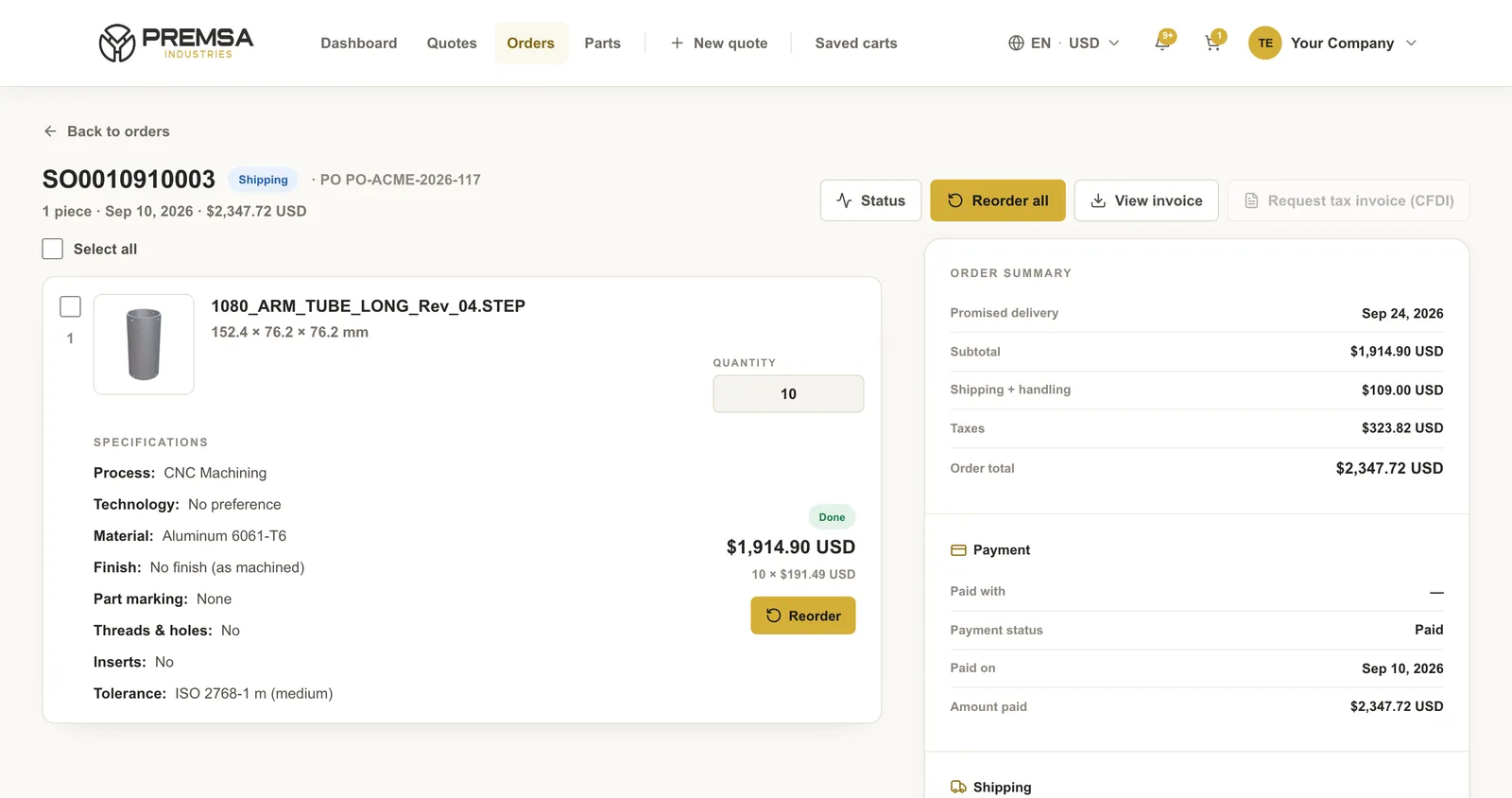The width and height of the screenshot is (1512, 798).
Task: Click the PO PO-ACME-2026-117 text
Action: click(400, 180)
